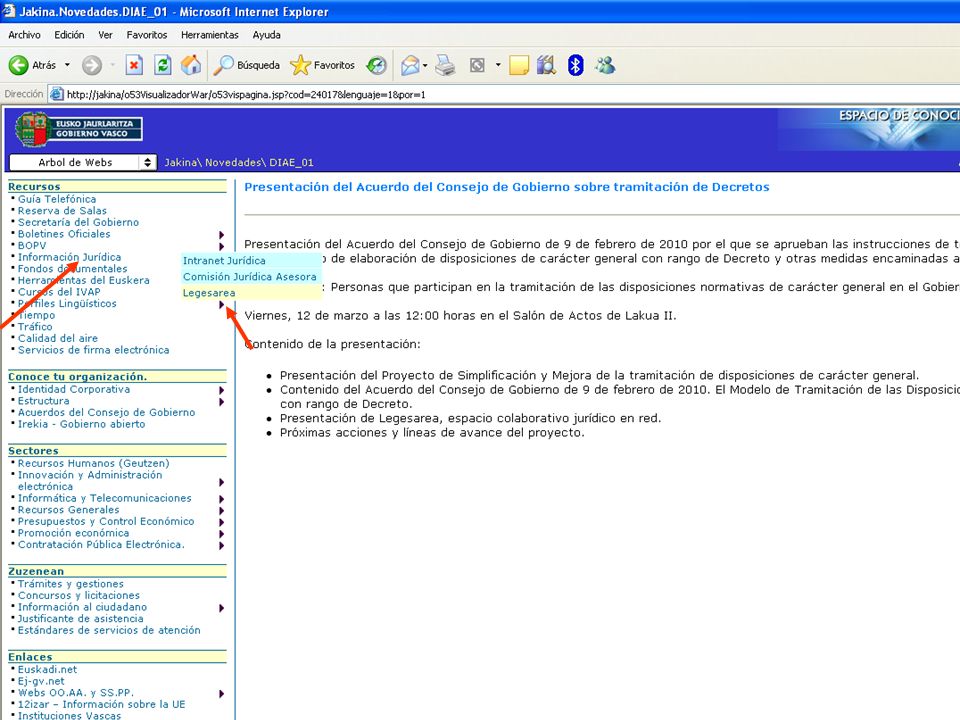The image size is (960, 720).
Task: Print the page with printer icon
Action: [445, 65]
